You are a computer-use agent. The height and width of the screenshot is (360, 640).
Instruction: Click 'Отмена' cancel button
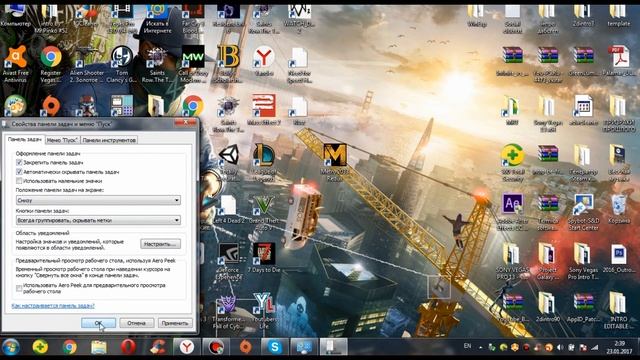click(136, 323)
